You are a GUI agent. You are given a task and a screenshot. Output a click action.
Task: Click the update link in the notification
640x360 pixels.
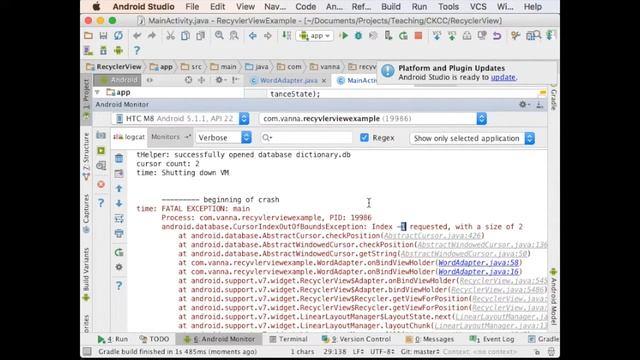503,77
